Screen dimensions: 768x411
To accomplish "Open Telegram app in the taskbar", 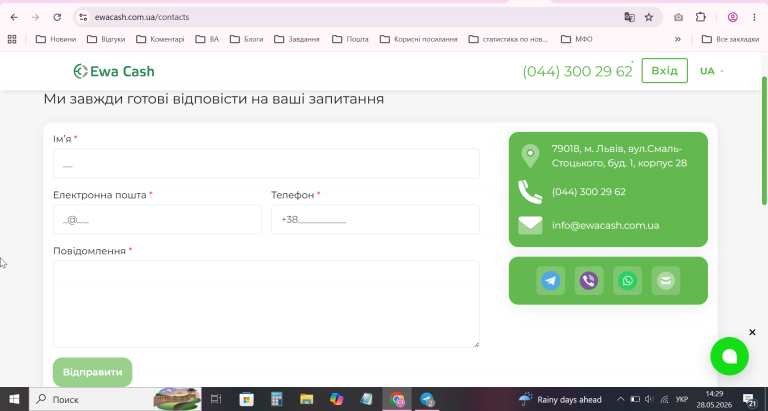I will (427, 399).
